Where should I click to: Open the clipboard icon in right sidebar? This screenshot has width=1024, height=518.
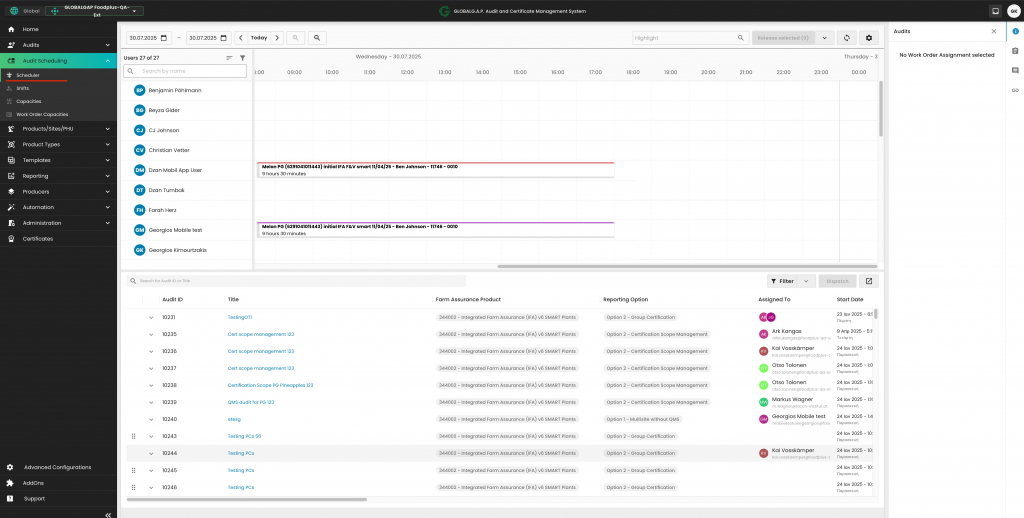1015,51
